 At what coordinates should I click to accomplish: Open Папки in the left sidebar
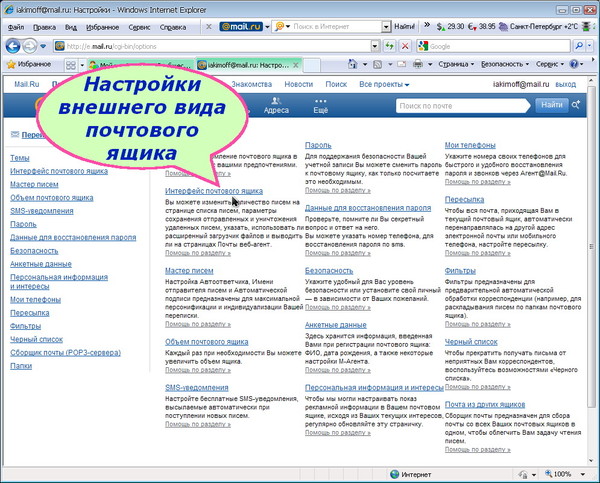click(x=21, y=366)
